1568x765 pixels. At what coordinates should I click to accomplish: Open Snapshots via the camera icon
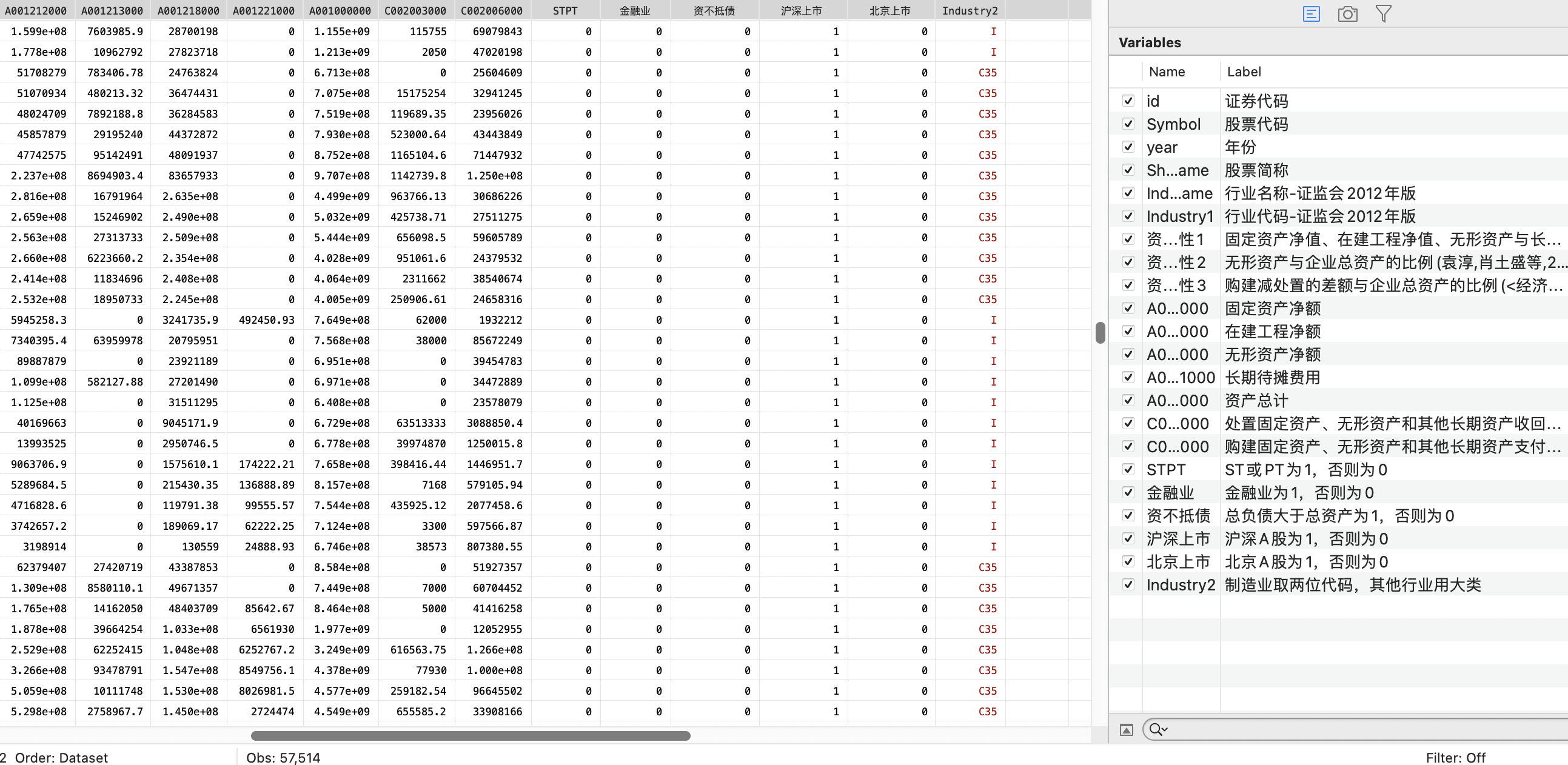(1347, 14)
